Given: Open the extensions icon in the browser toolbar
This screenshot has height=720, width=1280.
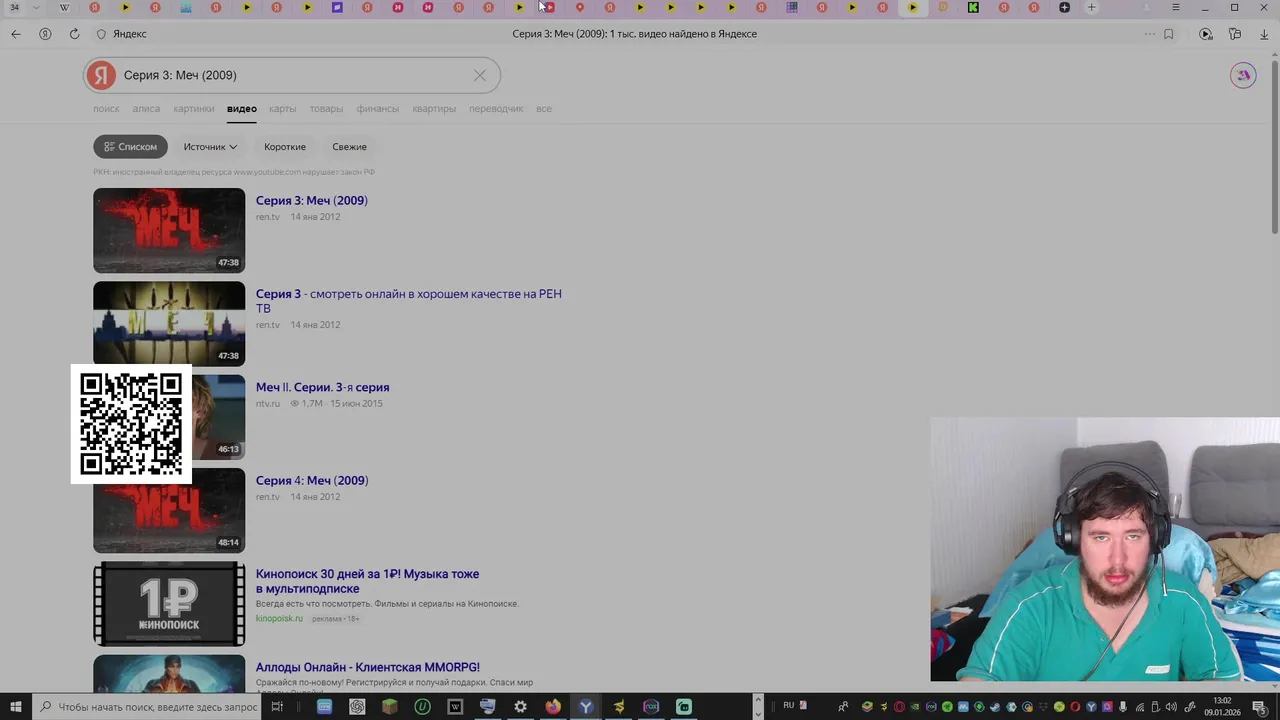Looking at the screenshot, I should [1235, 34].
